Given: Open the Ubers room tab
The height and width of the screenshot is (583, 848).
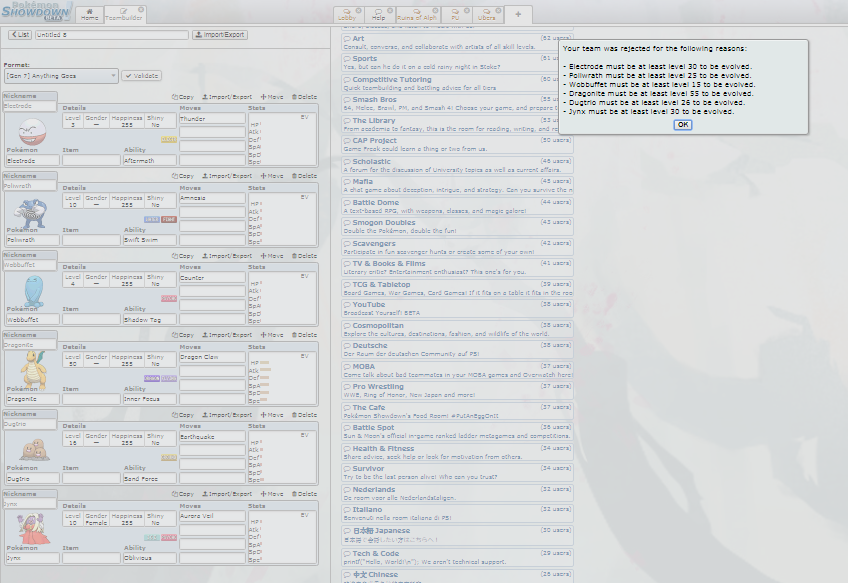Looking at the screenshot, I should click(487, 15).
